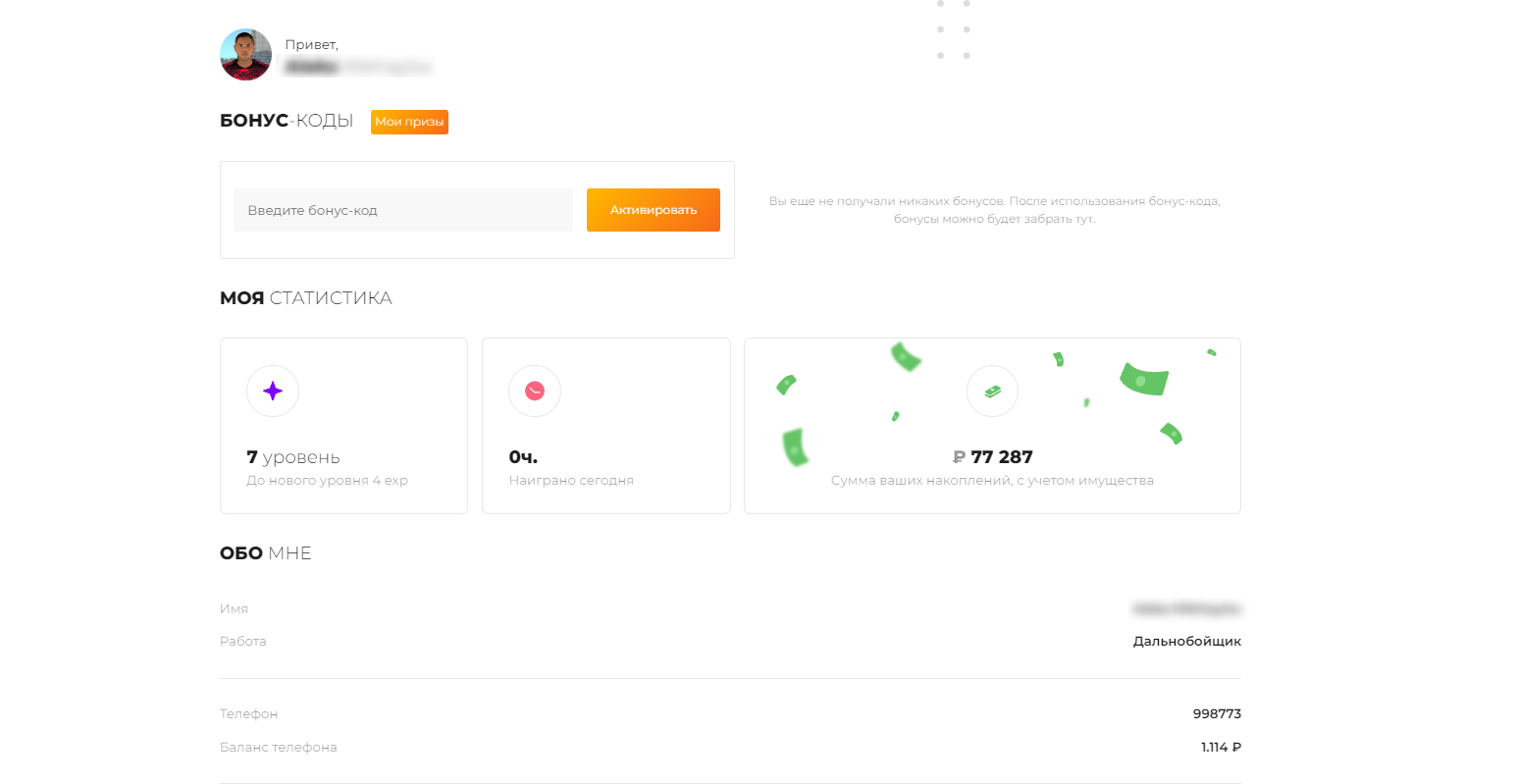This screenshot has width=1516, height=784.
Task: Click the dotted grid decoration at top
Action: pos(953,29)
